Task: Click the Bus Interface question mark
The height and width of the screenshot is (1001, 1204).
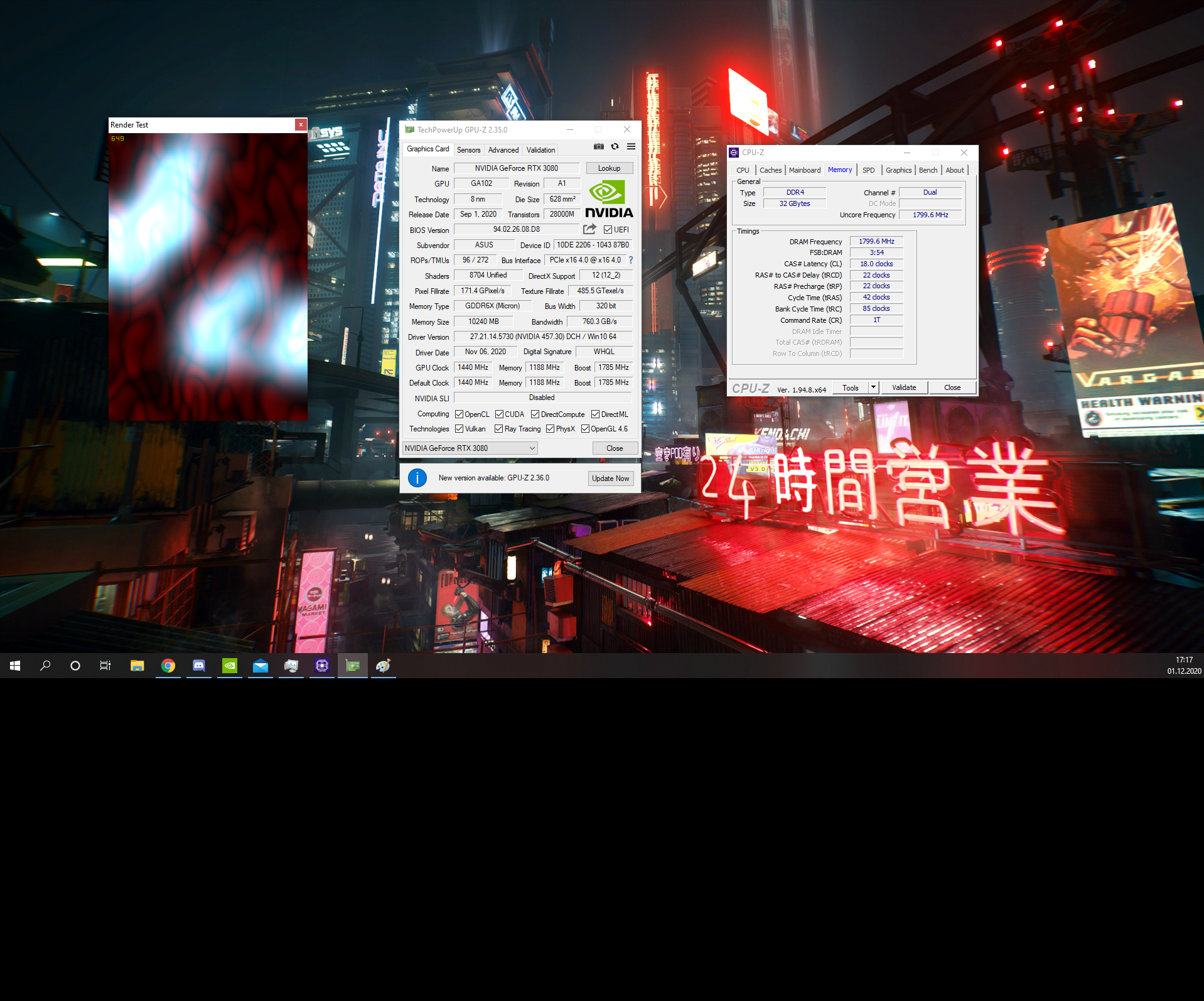Action: (630, 260)
